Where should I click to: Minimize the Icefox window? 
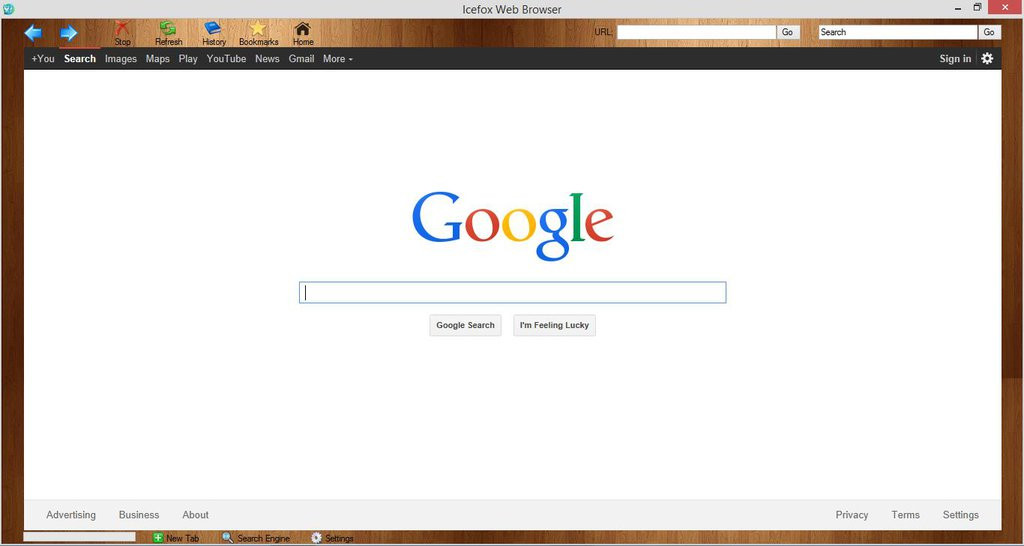click(957, 8)
